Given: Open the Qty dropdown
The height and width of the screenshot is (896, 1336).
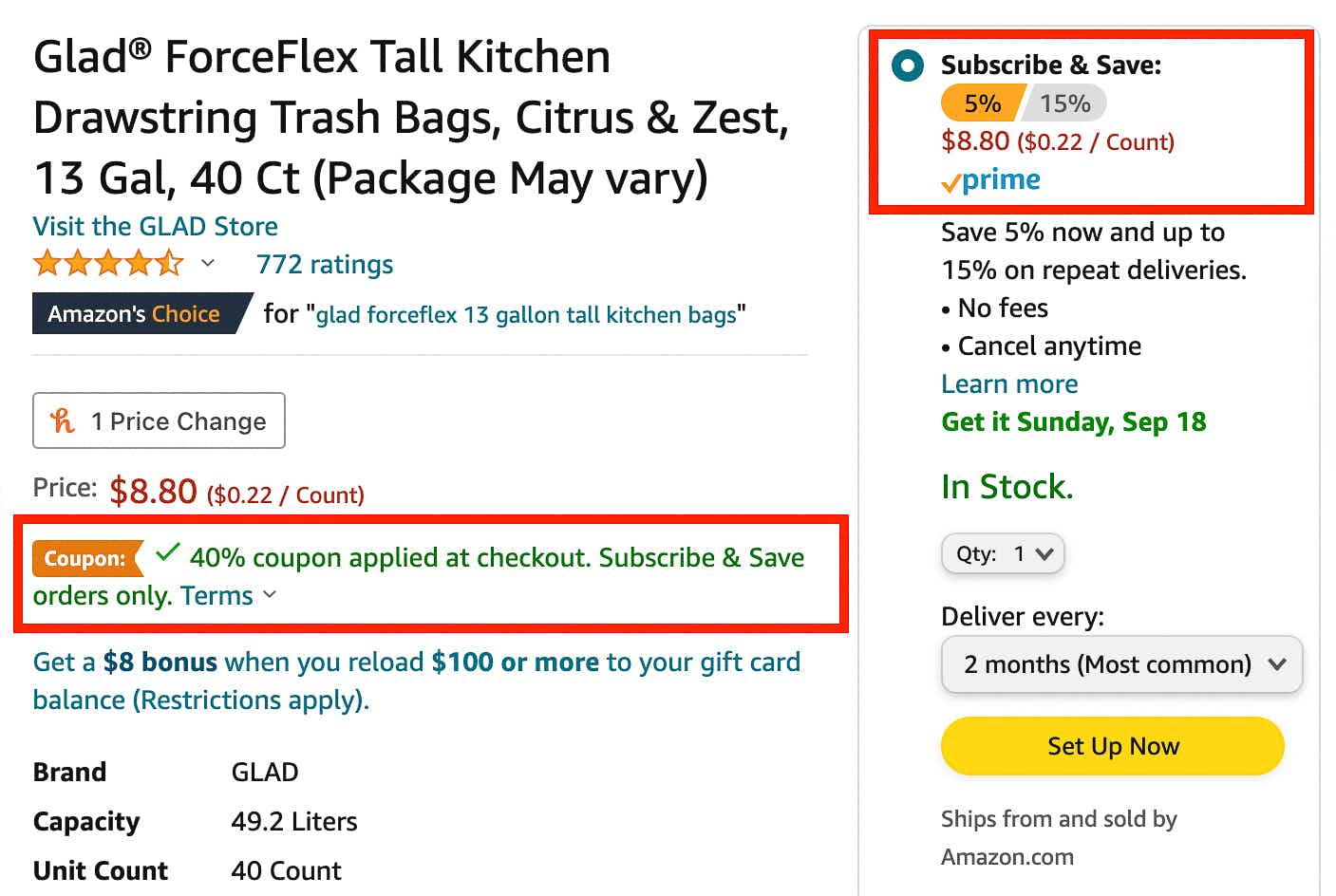Looking at the screenshot, I should [1003, 553].
